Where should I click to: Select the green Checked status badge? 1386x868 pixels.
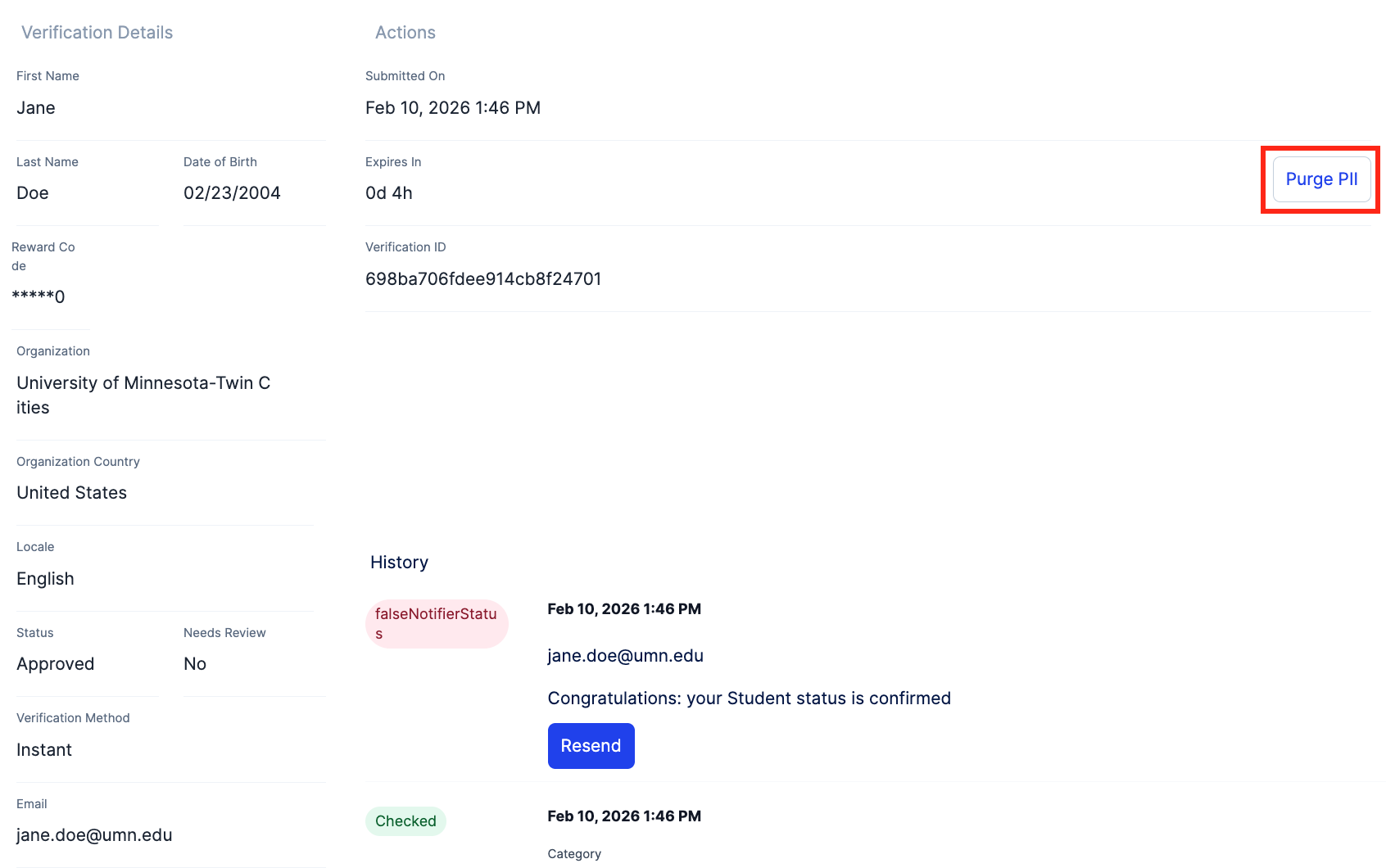(x=405, y=821)
